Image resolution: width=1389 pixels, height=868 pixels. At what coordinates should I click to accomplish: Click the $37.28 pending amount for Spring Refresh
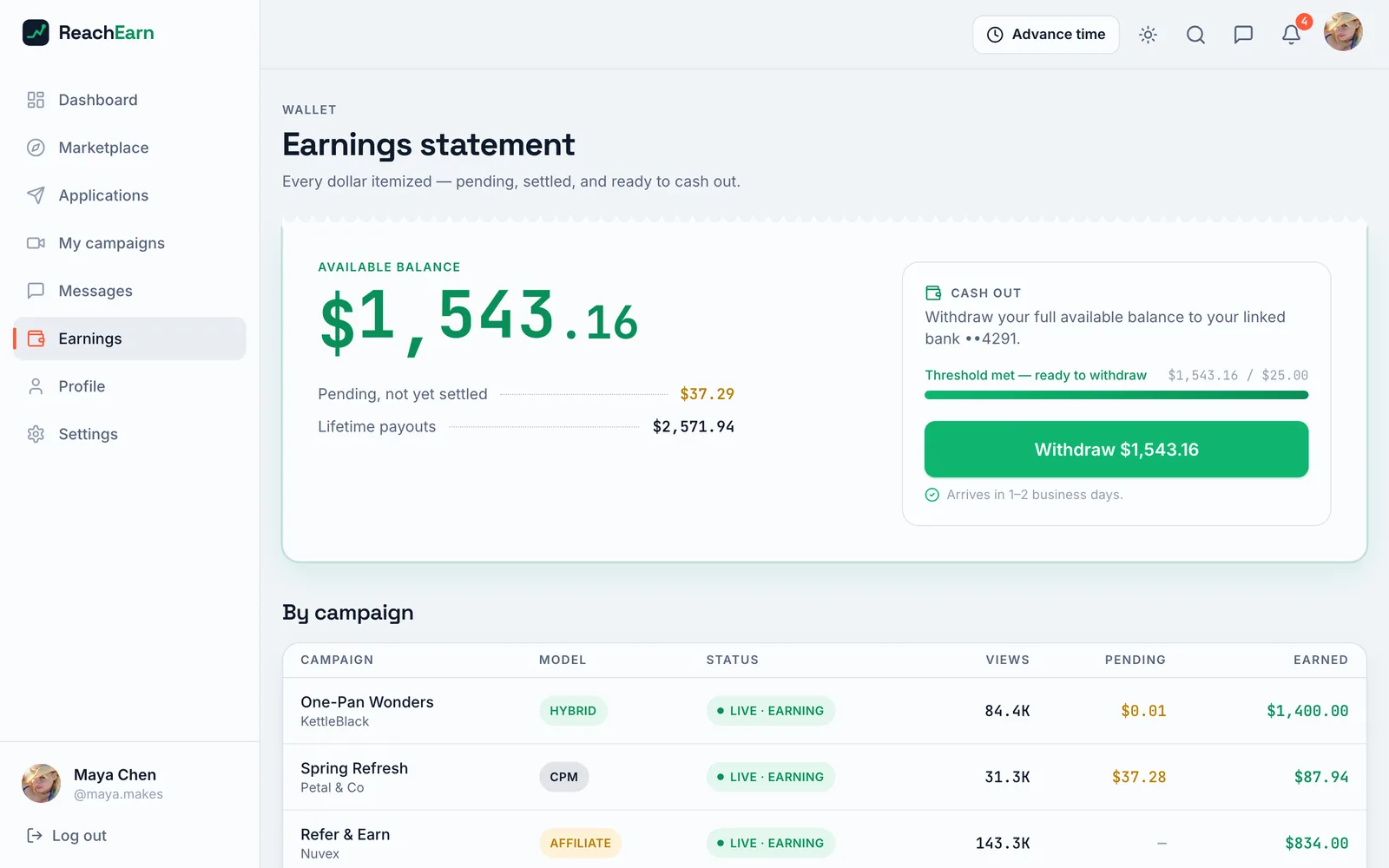tap(1139, 777)
